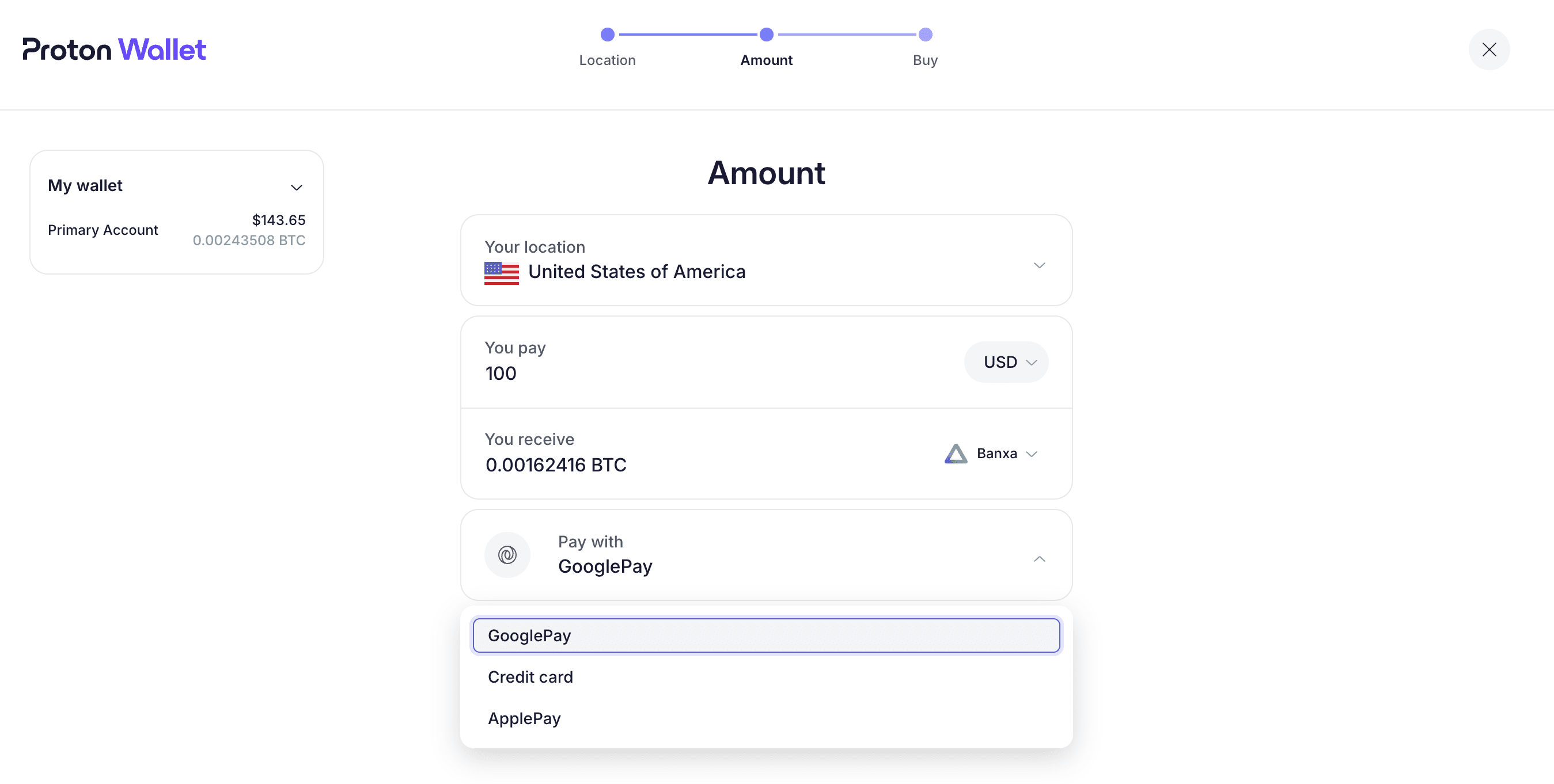Click the Buy step progress dot

coord(925,35)
